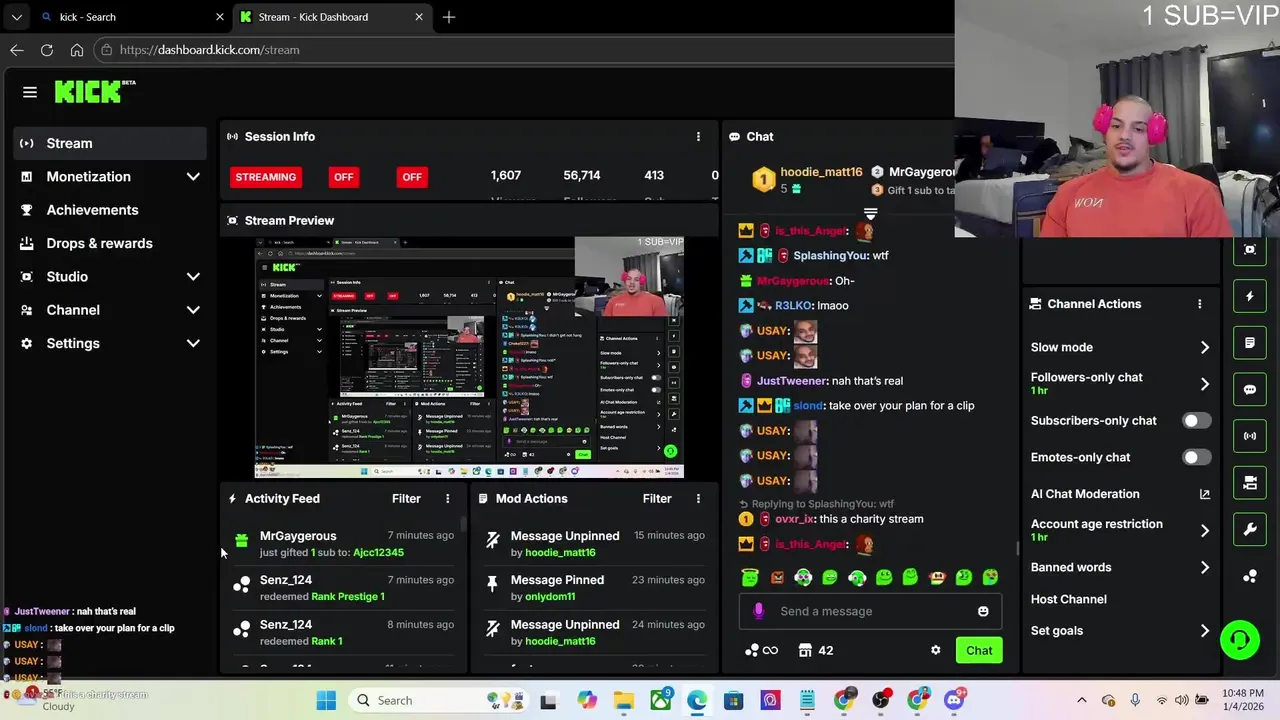
Task: Open AI Chat Moderation external link icon
Action: click(1204, 494)
